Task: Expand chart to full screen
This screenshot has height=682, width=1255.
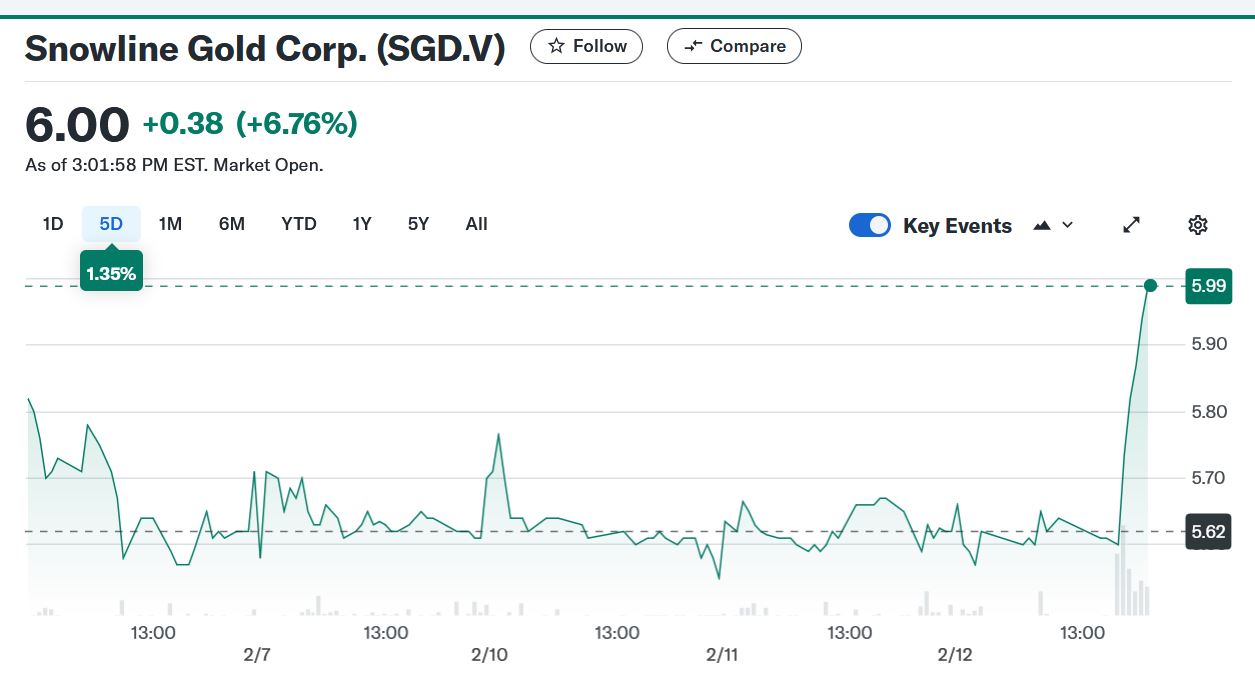Action: (1132, 225)
